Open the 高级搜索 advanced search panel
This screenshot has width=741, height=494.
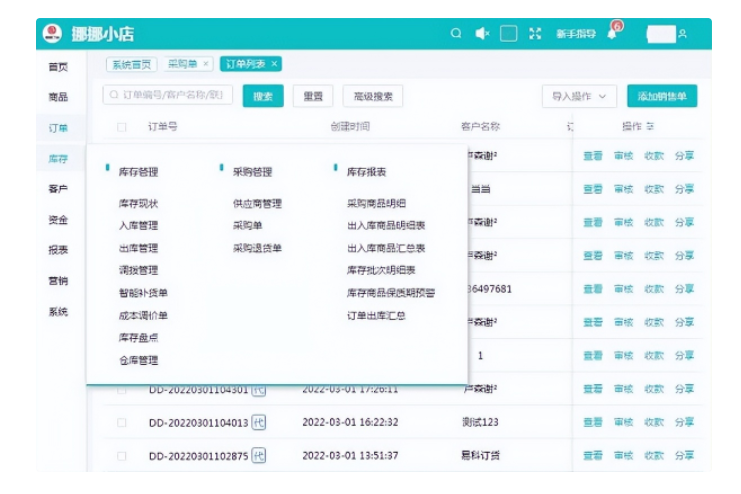(x=373, y=97)
